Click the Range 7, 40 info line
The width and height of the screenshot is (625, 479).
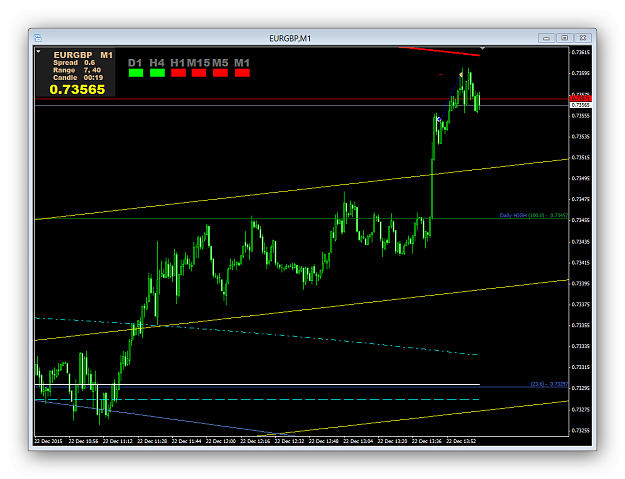pos(77,70)
